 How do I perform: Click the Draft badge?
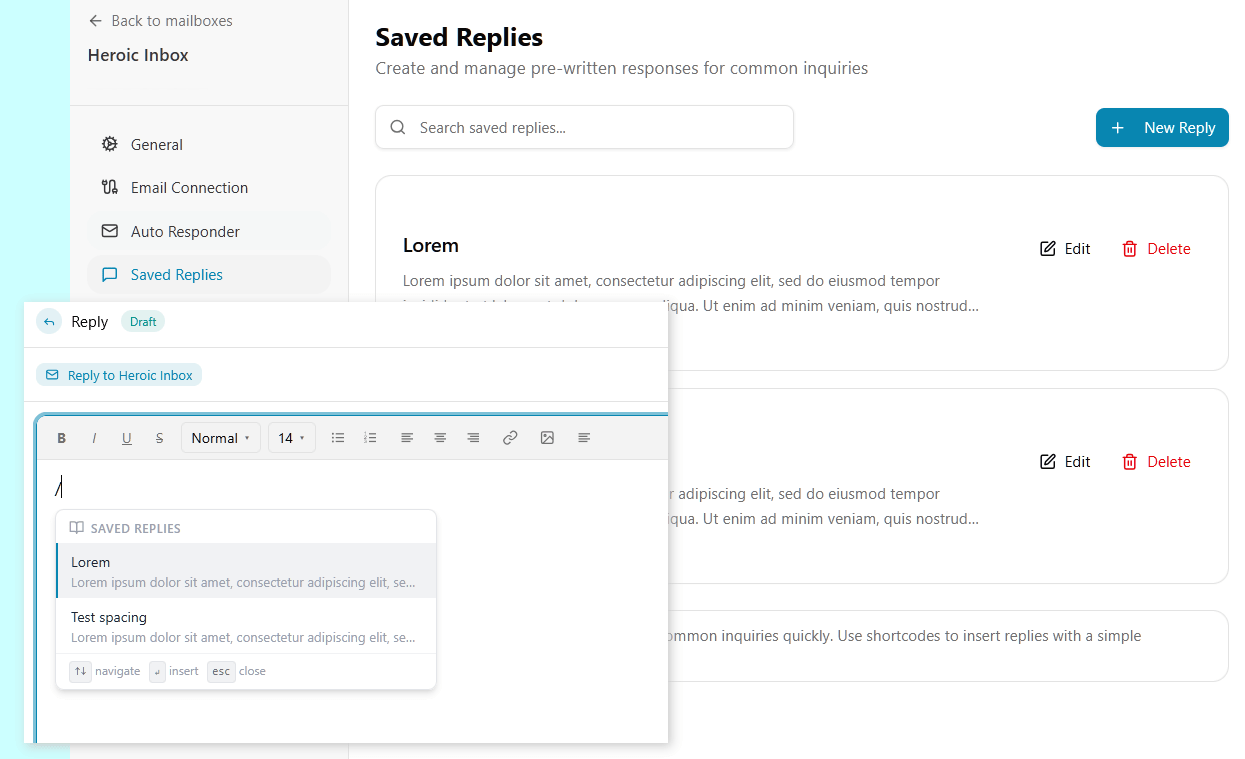pyautogui.click(x=143, y=321)
